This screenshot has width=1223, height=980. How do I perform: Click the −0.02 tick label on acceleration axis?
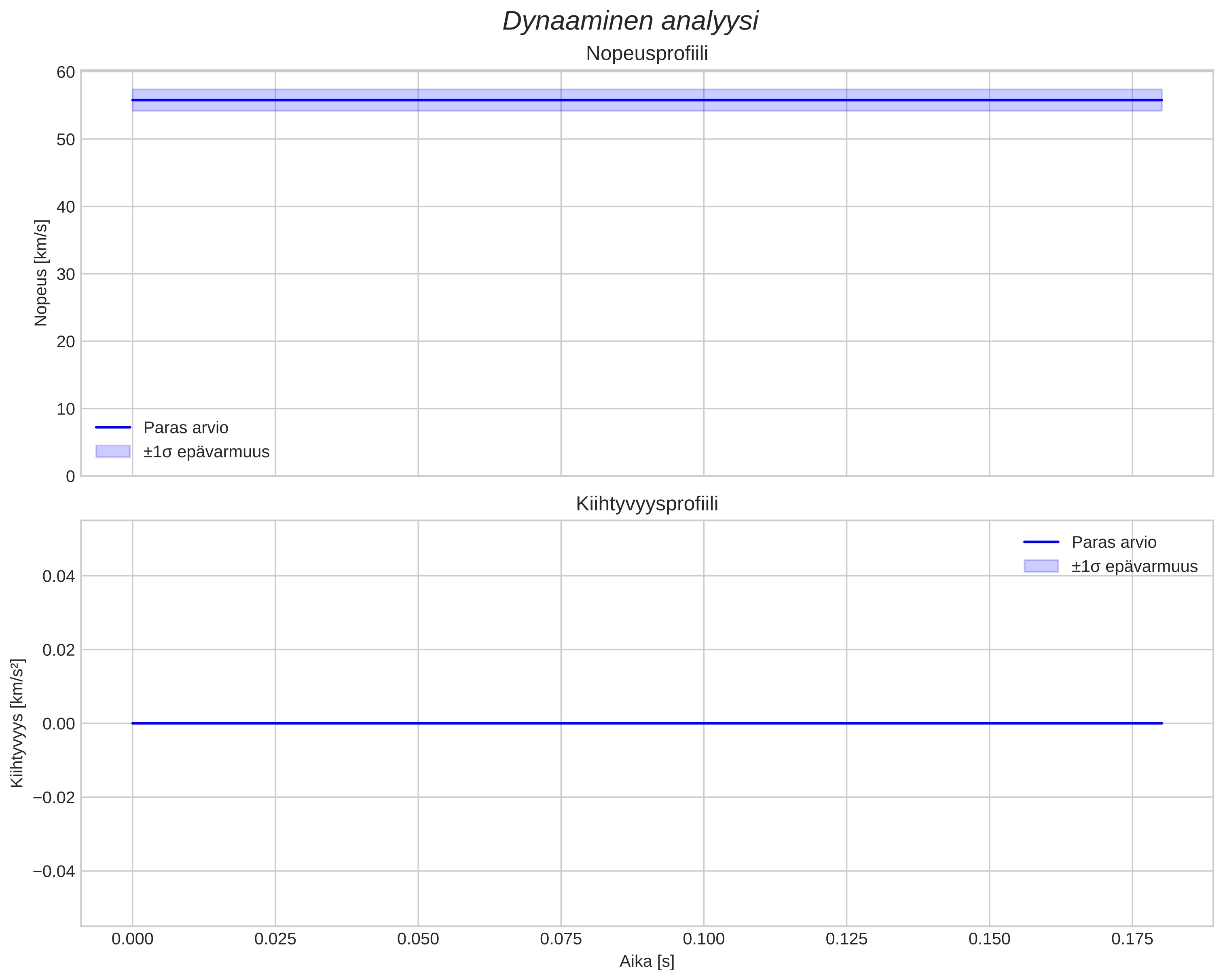click(x=54, y=797)
